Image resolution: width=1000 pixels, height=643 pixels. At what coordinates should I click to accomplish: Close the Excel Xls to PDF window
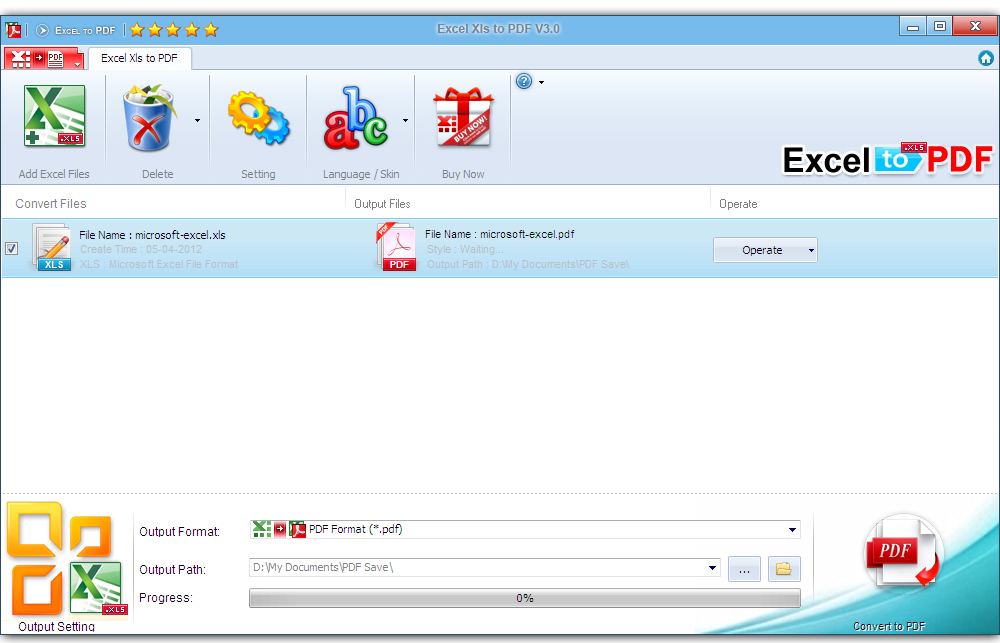coord(974,27)
